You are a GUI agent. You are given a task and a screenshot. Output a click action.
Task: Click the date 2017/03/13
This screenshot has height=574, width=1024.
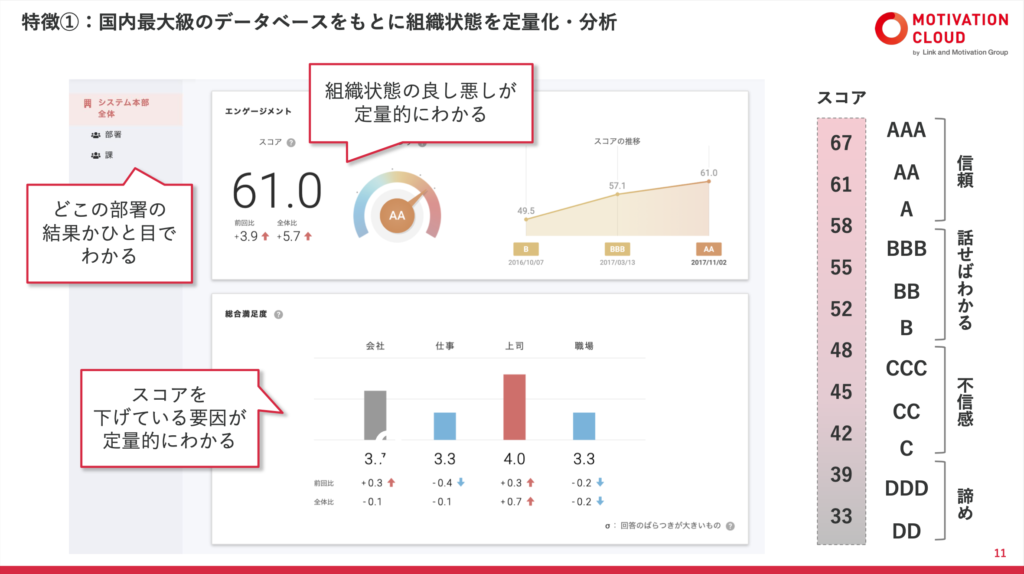point(617,263)
